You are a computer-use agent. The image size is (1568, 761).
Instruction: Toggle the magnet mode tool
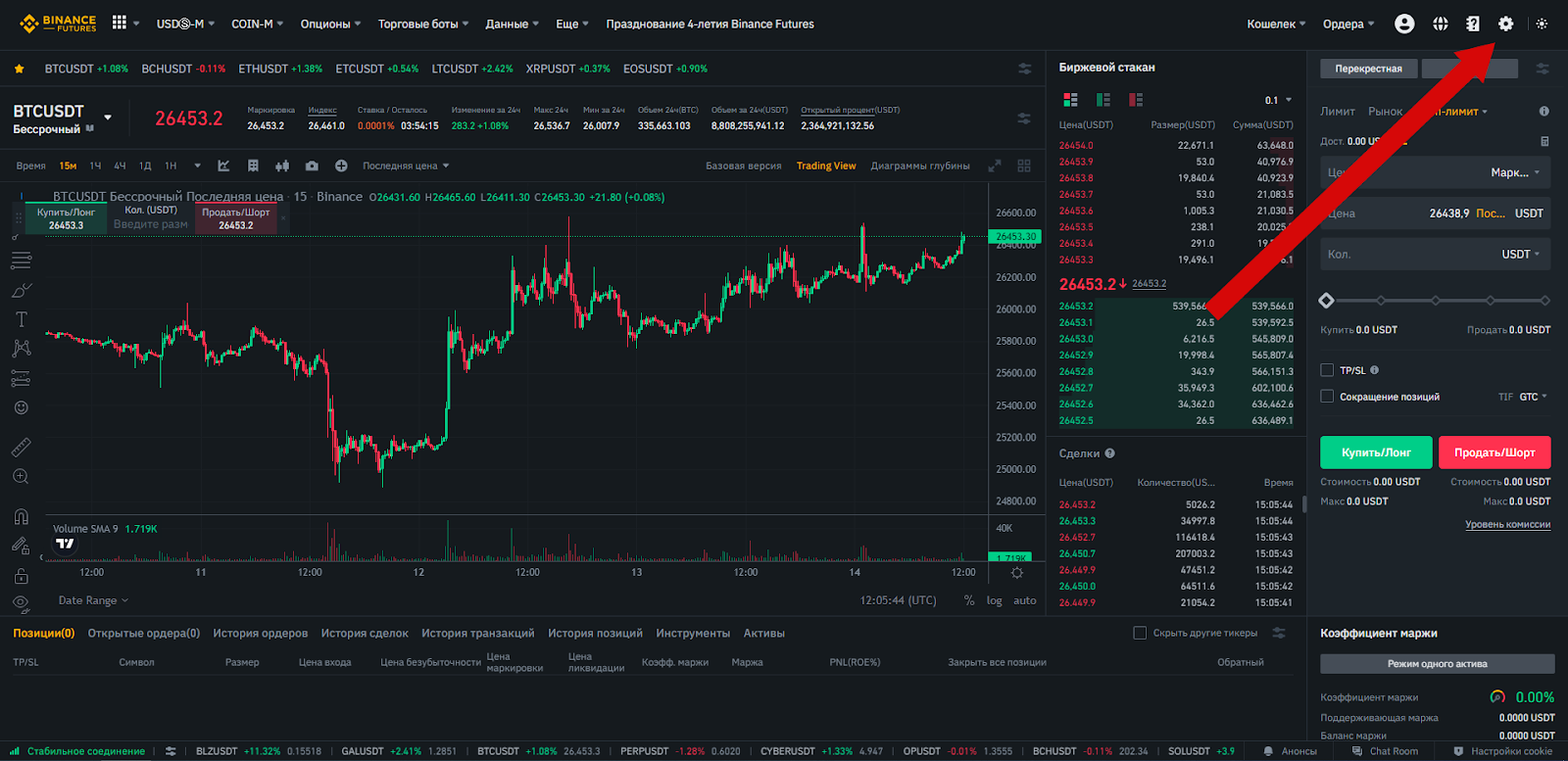coord(21,516)
